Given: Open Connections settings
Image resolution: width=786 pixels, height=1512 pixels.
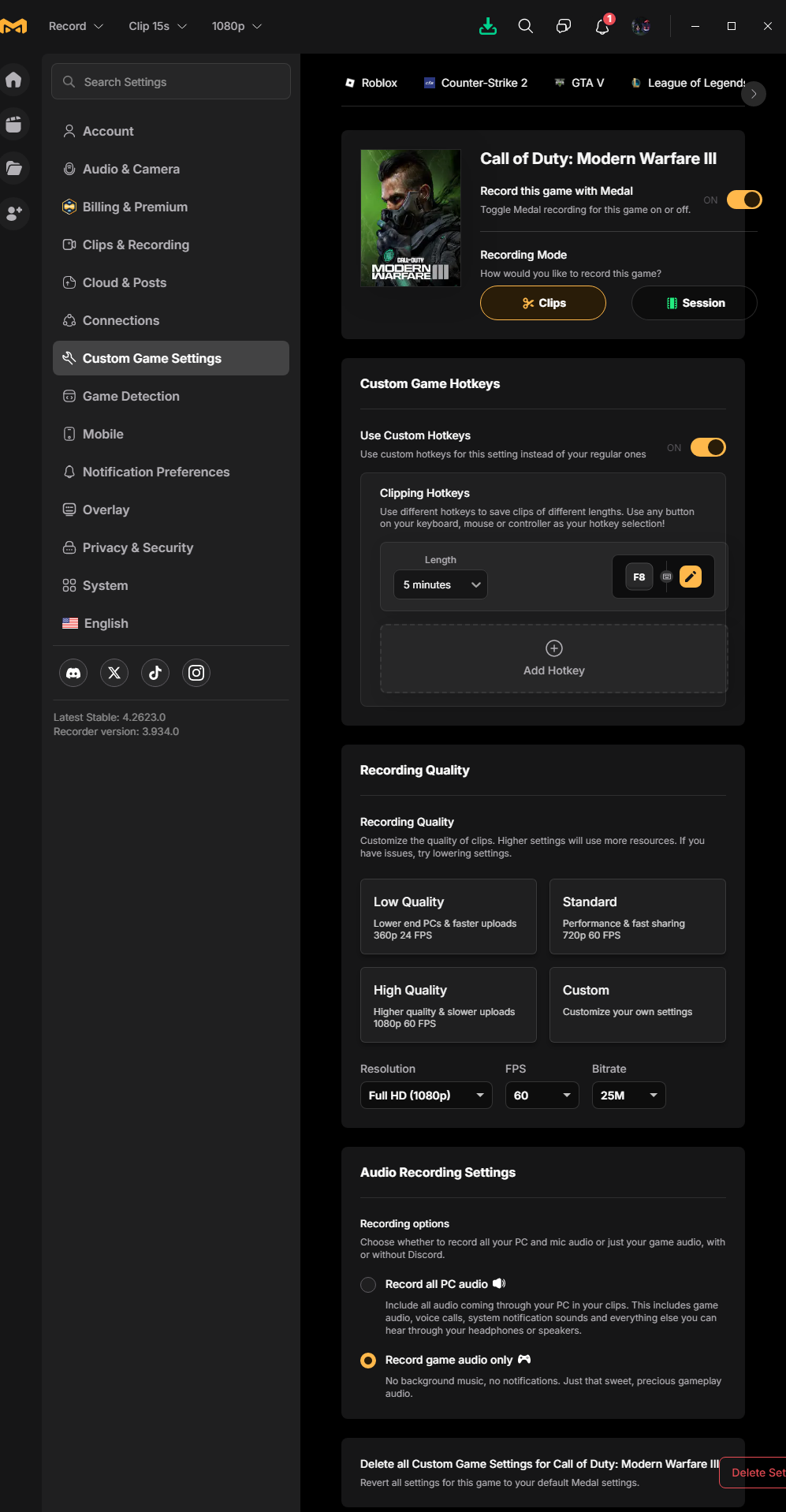Looking at the screenshot, I should [x=171, y=320].
